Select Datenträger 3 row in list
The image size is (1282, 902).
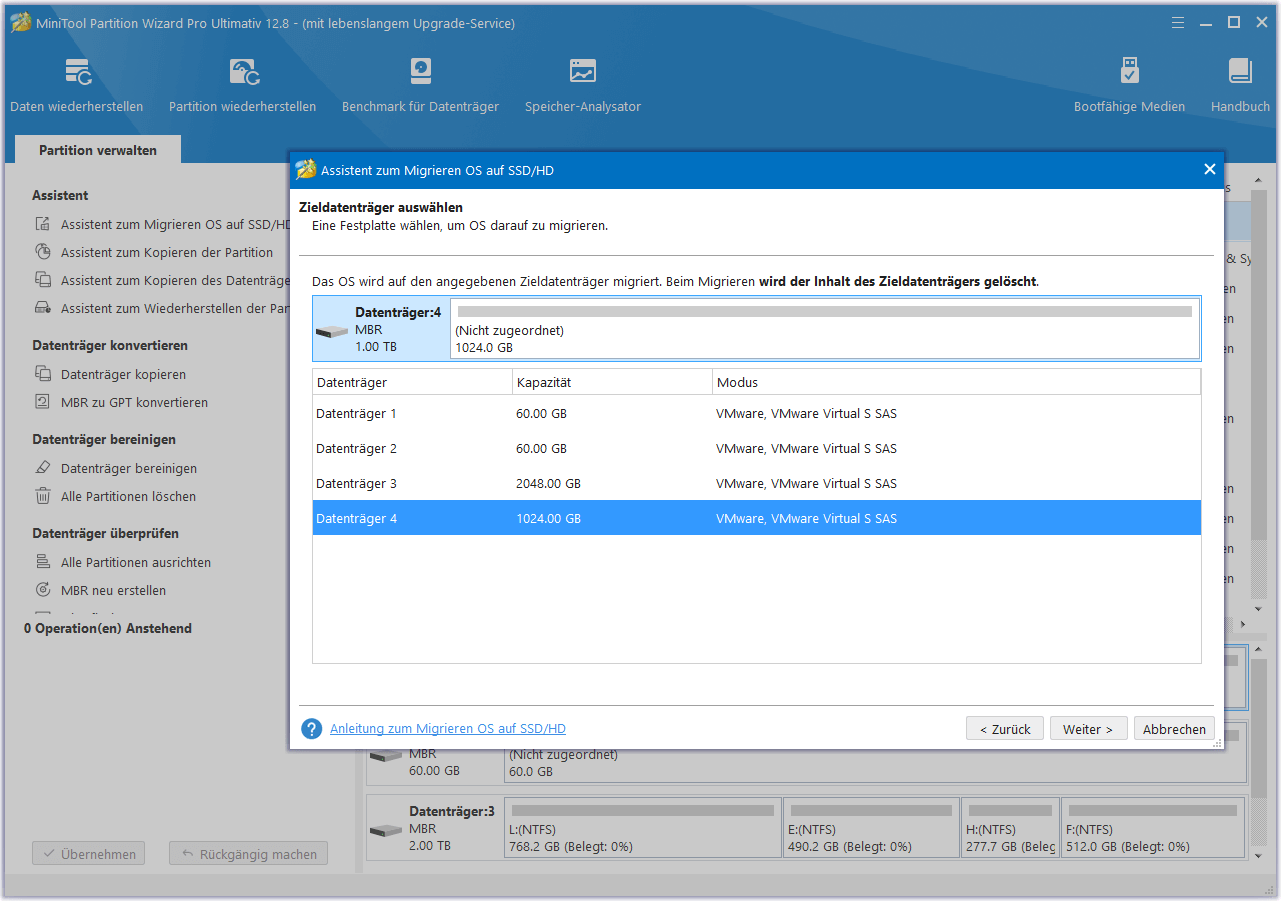point(757,483)
